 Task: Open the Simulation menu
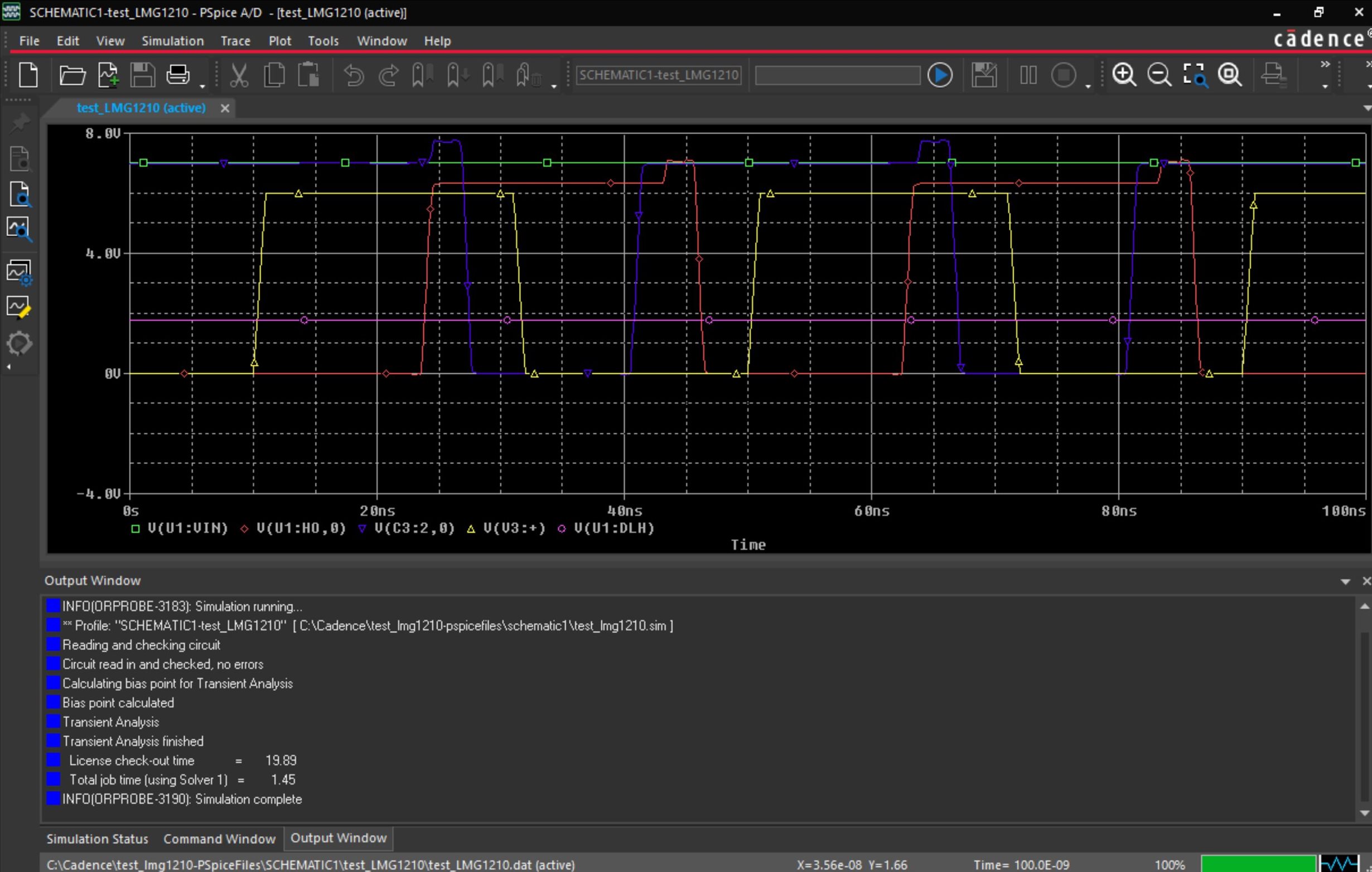[x=173, y=41]
